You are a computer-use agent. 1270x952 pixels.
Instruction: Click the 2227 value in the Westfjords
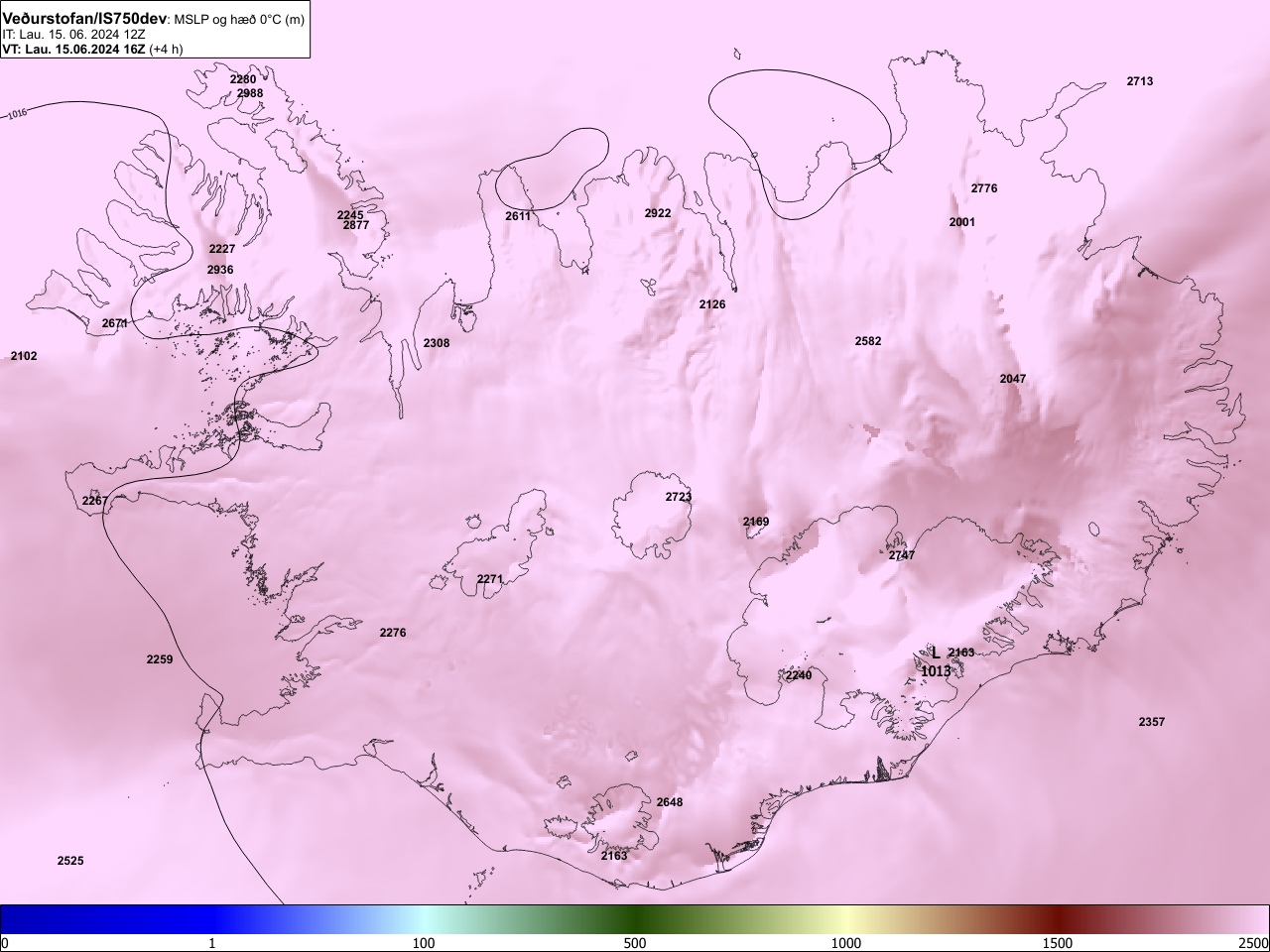click(x=222, y=249)
